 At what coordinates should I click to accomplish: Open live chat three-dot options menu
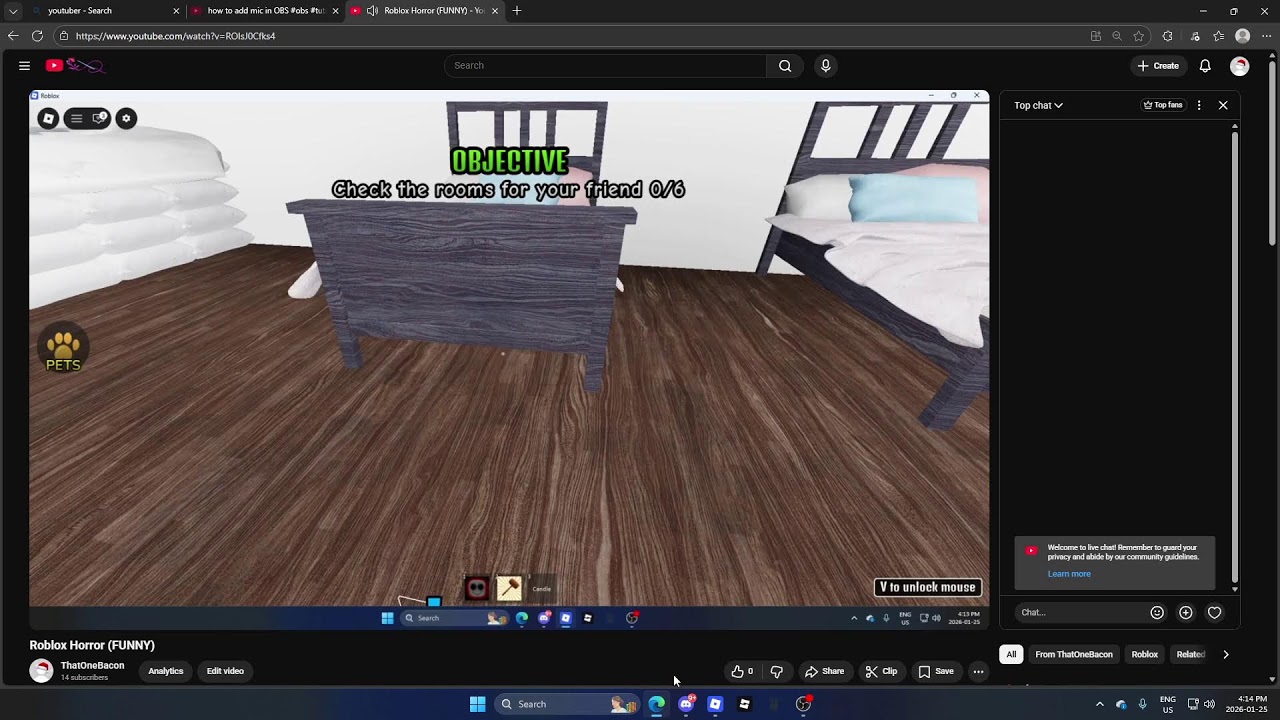pos(1199,105)
